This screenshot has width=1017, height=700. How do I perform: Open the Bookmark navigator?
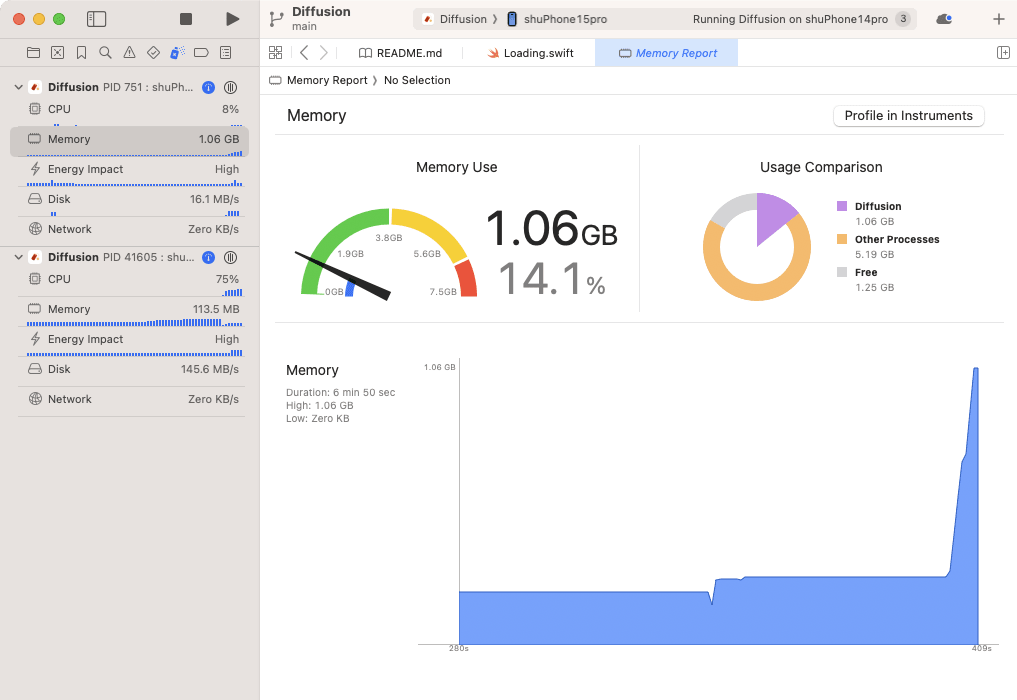pos(82,53)
